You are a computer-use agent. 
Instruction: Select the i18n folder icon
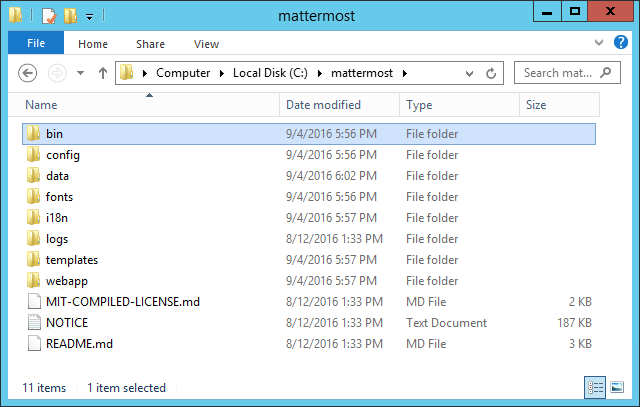33,218
